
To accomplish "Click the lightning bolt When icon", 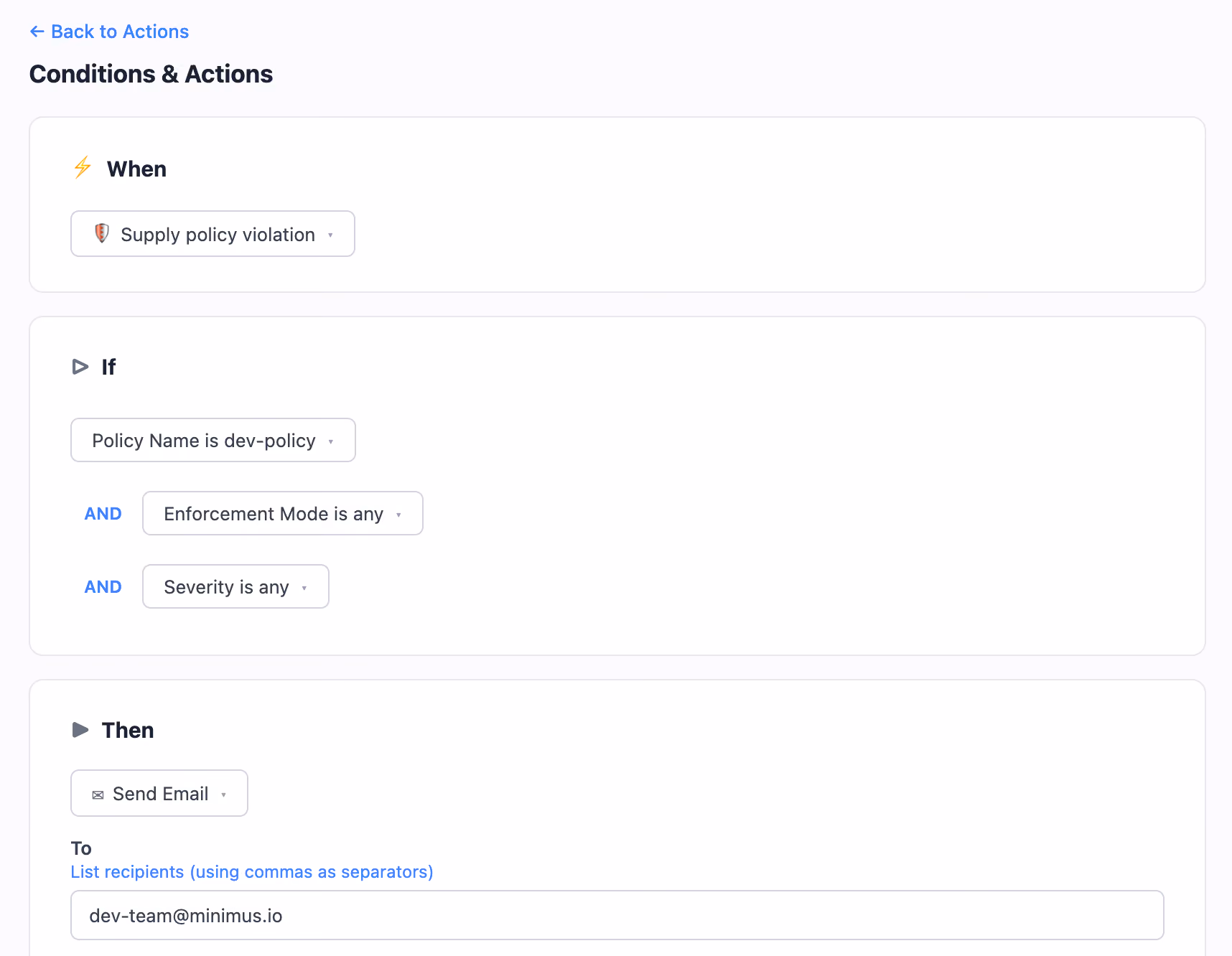I will pos(83,167).
